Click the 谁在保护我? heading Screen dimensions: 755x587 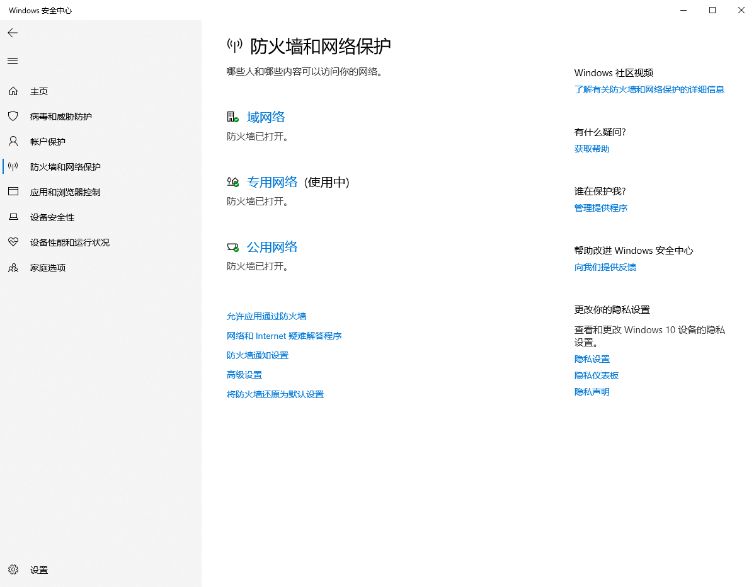click(600, 191)
